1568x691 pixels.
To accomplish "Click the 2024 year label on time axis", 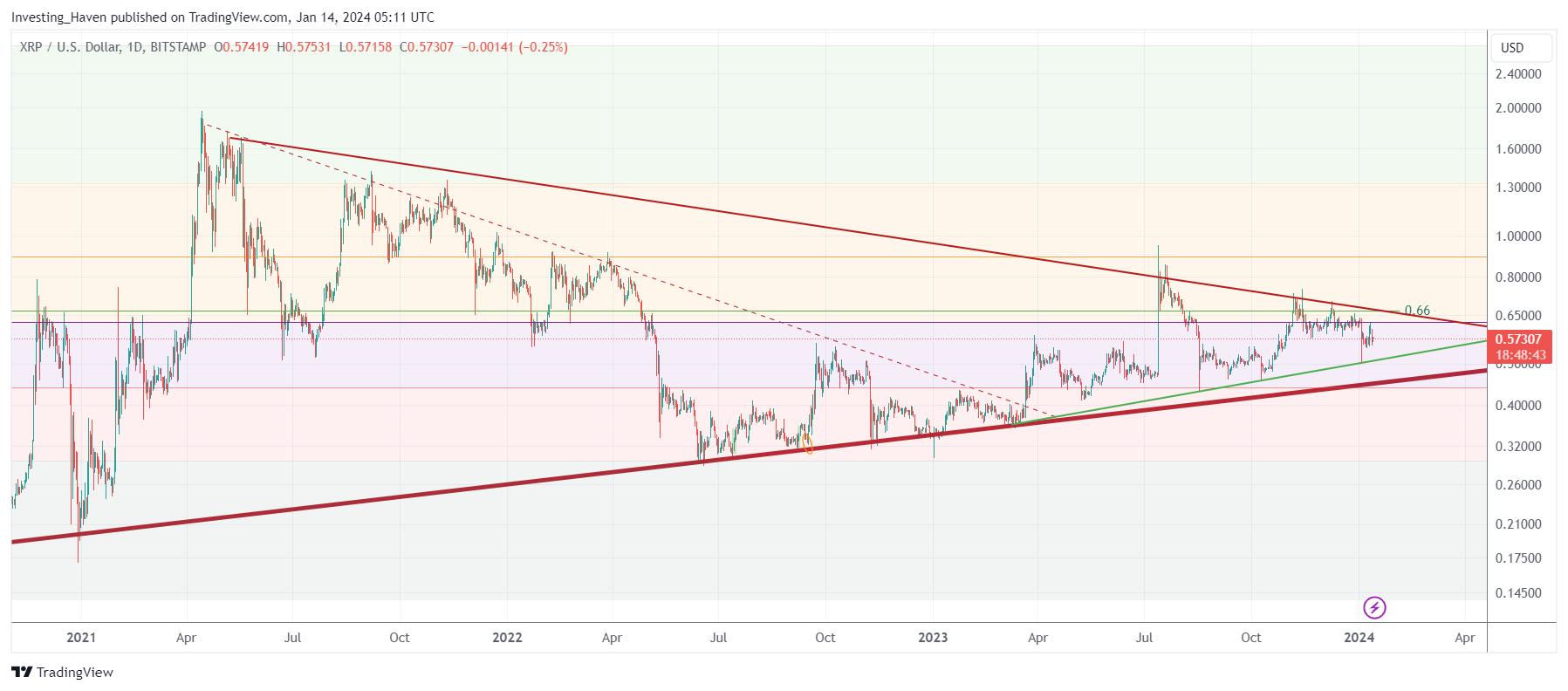I will pyautogui.click(x=1359, y=638).
